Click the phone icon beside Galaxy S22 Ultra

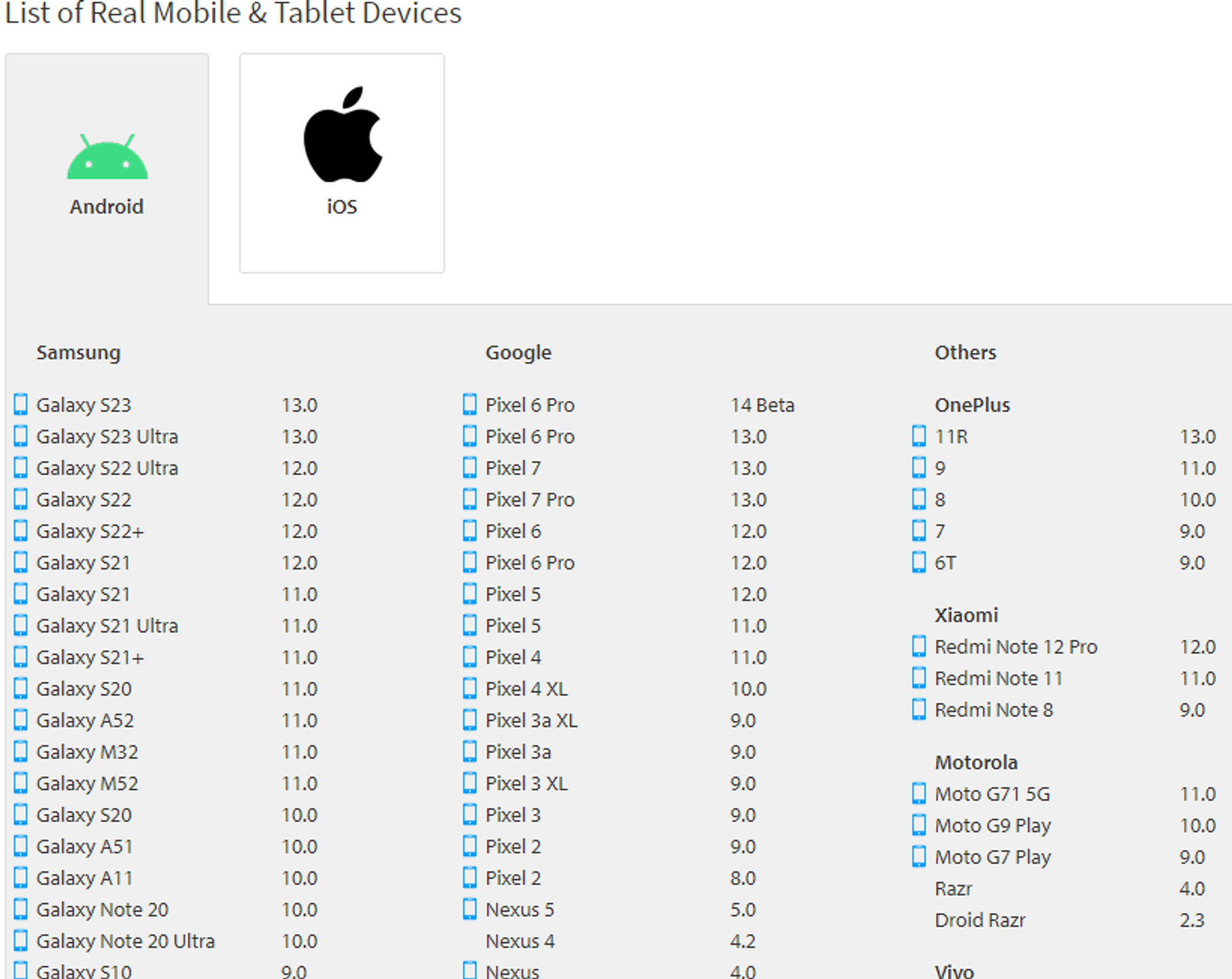click(20, 467)
